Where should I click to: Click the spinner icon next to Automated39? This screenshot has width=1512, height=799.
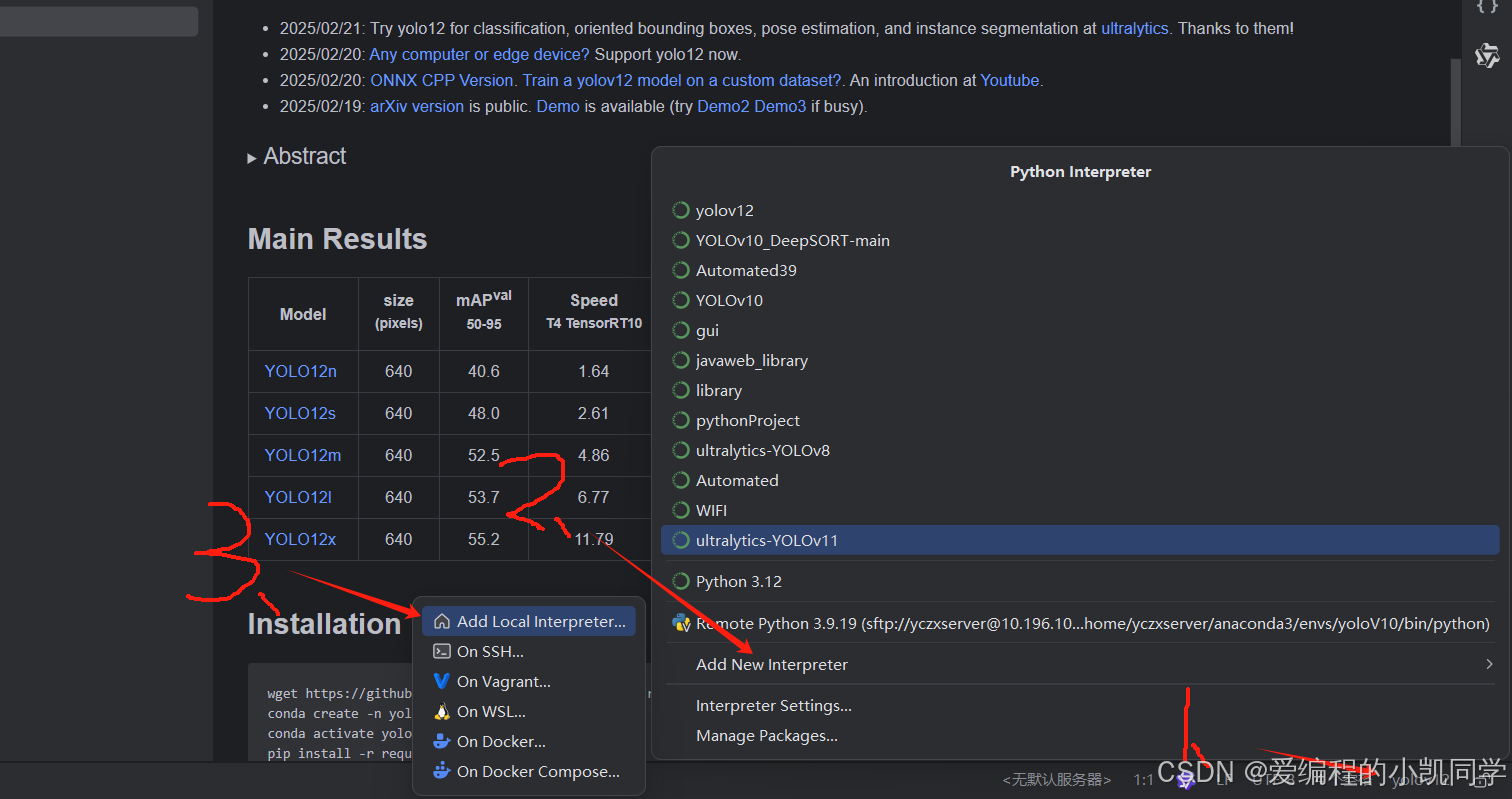(x=681, y=270)
